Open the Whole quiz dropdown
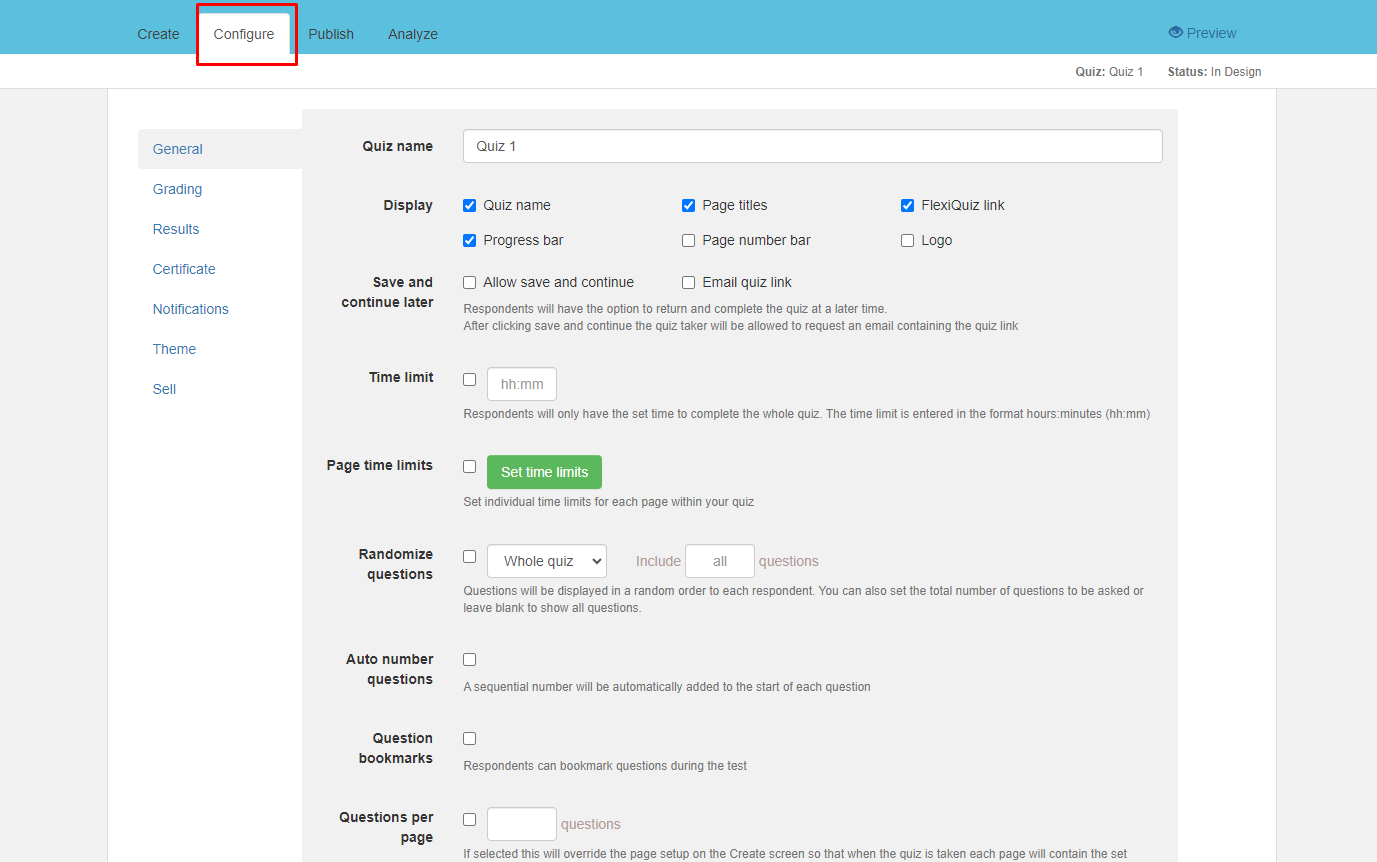This screenshot has height=862, width=1377. point(547,561)
